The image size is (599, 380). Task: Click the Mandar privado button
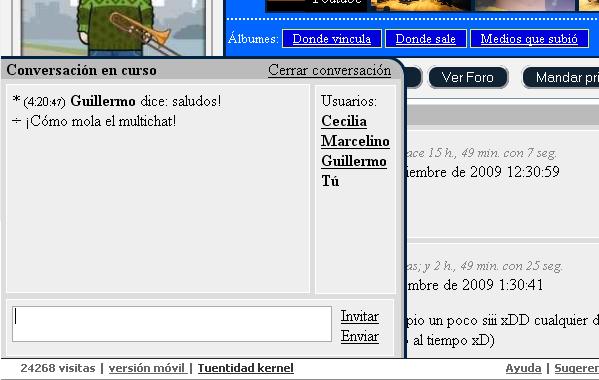[561, 78]
